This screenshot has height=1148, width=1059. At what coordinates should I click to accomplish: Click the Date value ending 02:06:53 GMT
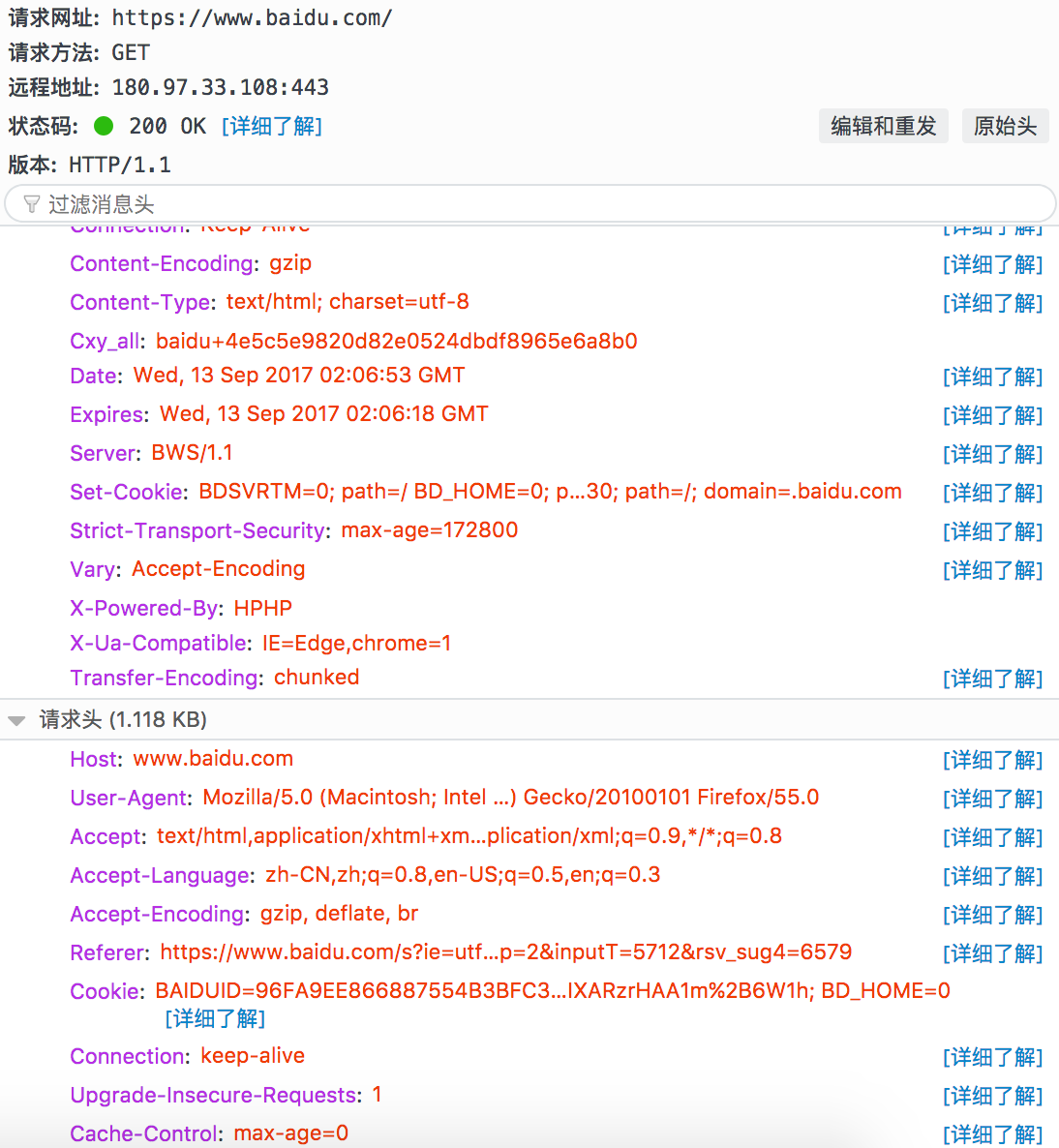(299, 376)
